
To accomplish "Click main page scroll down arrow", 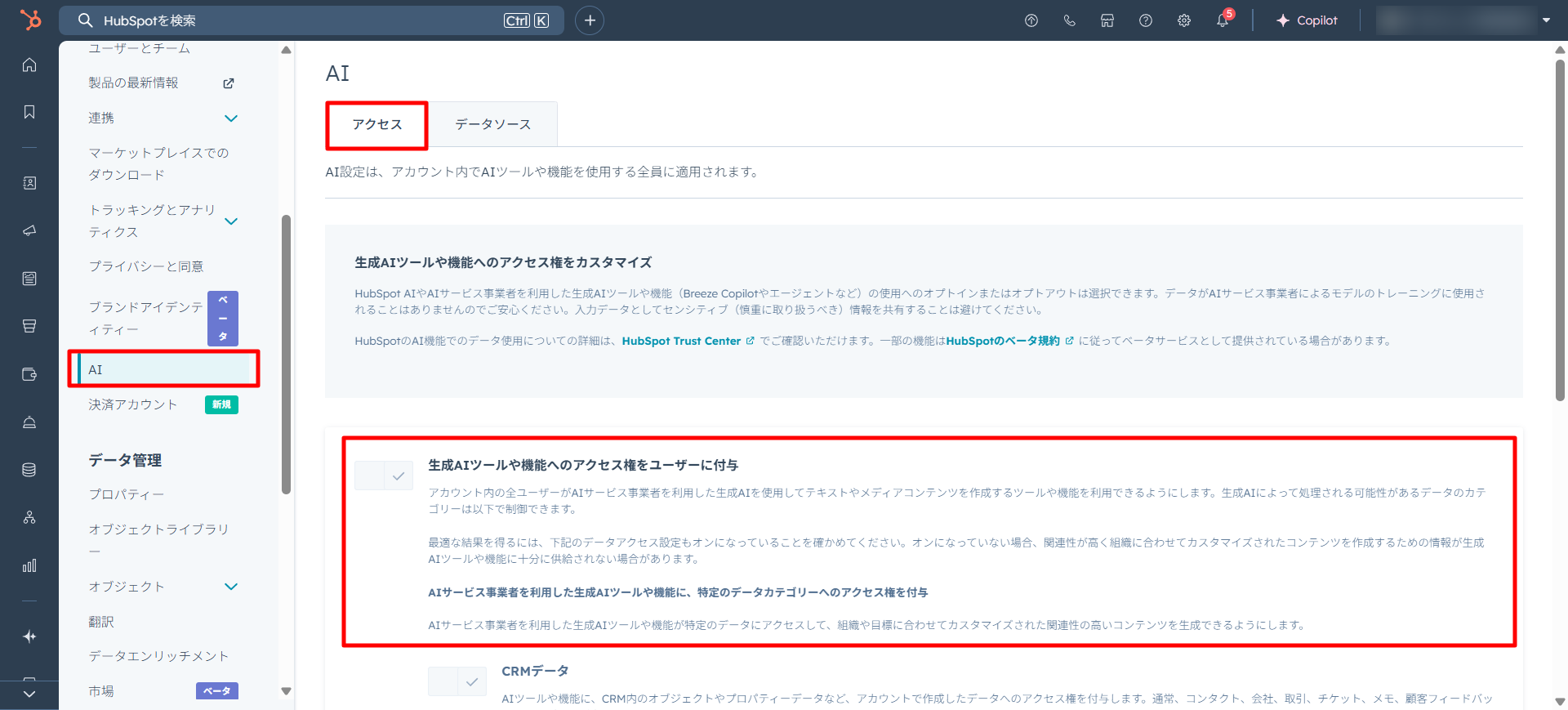I will [1560, 702].
